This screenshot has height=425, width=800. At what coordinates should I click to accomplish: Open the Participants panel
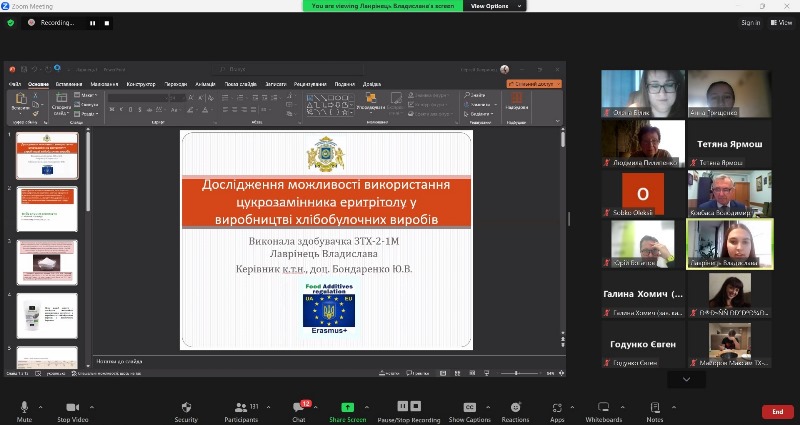[x=240, y=408]
